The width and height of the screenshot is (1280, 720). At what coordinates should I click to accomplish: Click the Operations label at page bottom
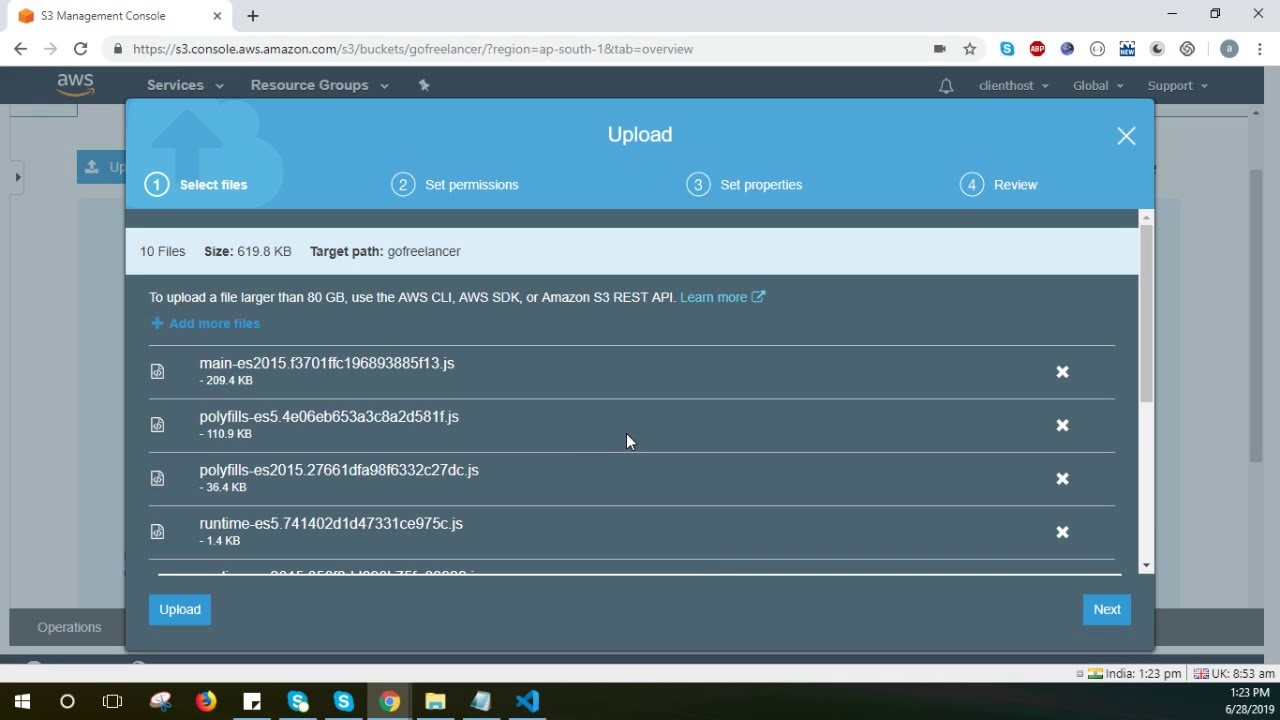[x=69, y=627]
